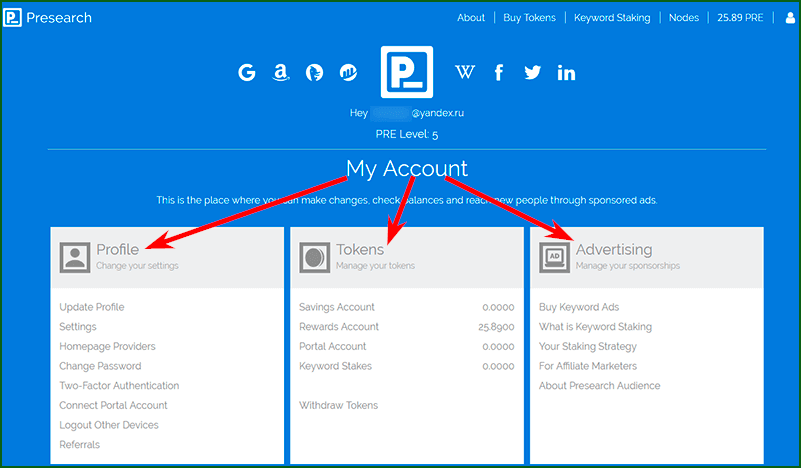Open the Savings Account link

coord(337,307)
